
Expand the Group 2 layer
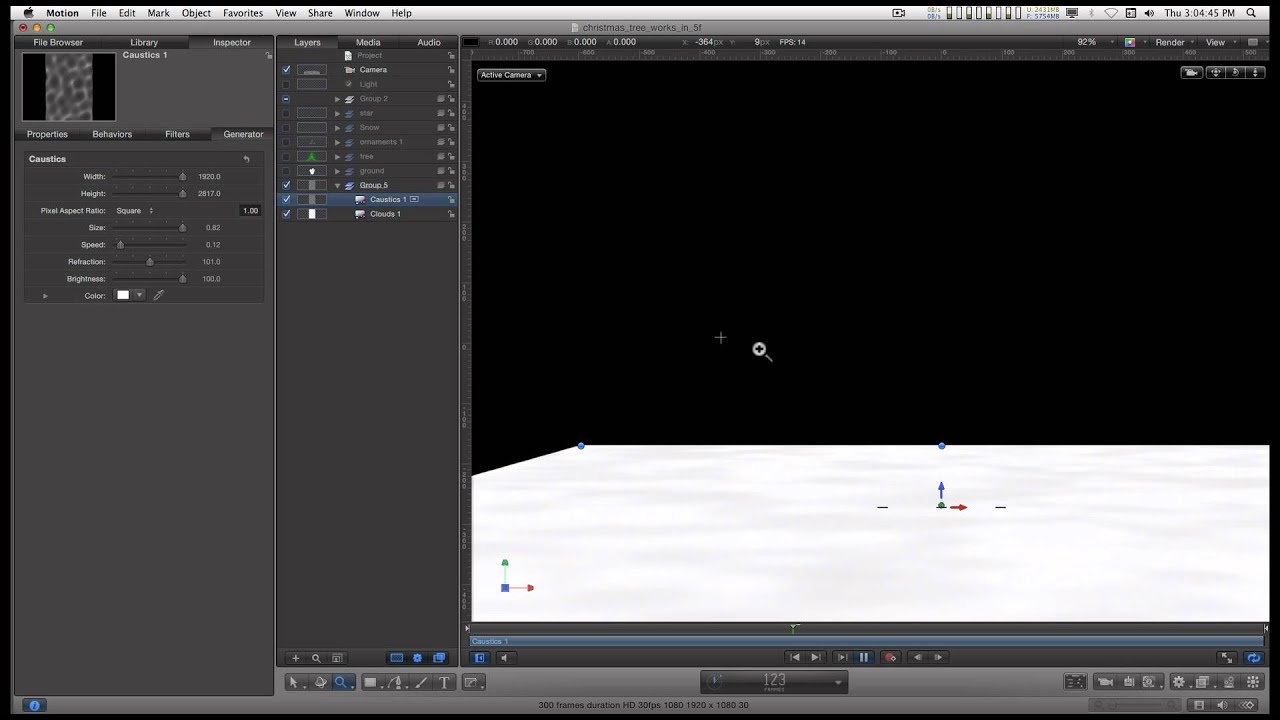pos(337,99)
